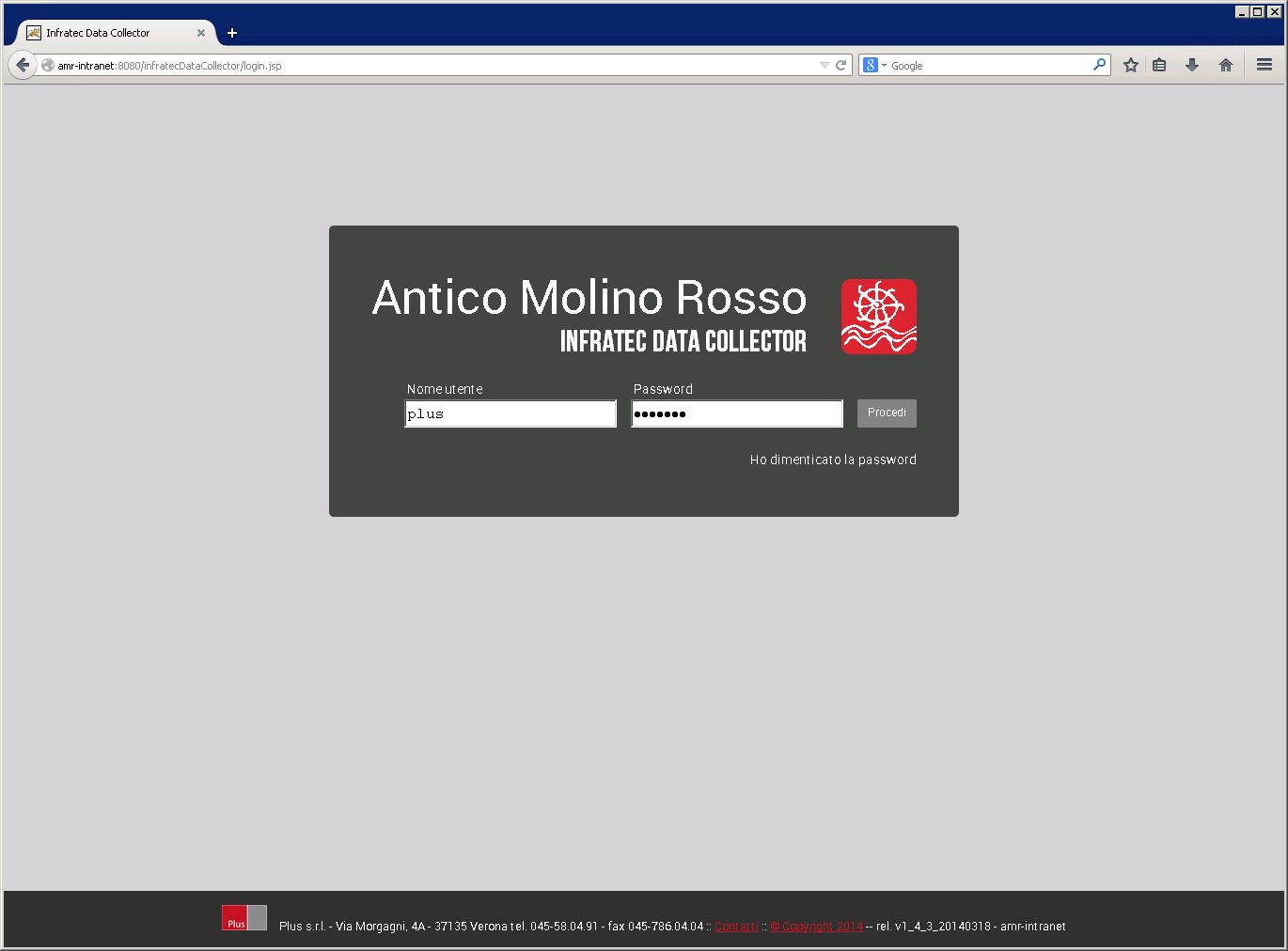Maximize the browser window
The width and height of the screenshot is (1288, 951).
(x=1258, y=11)
